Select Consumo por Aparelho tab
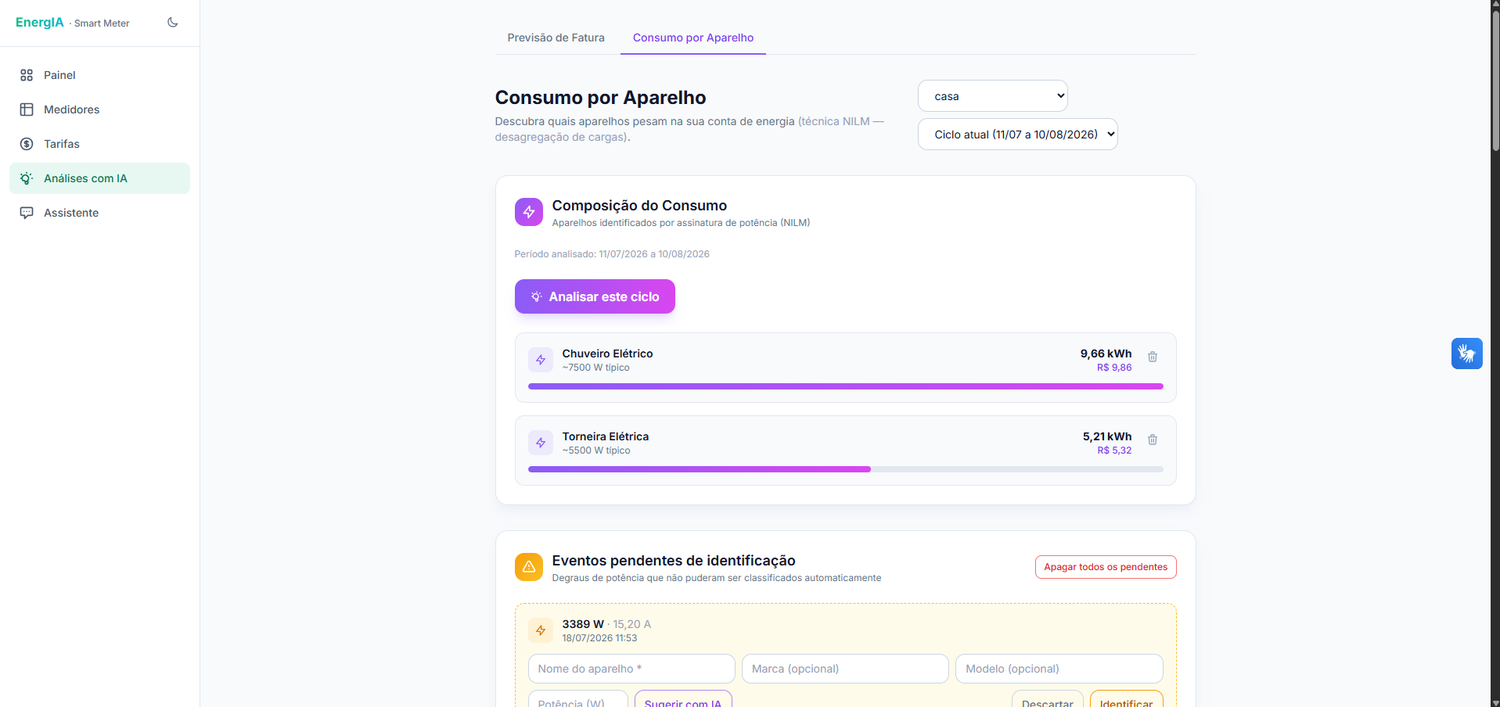1500x707 pixels. pos(693,38)
